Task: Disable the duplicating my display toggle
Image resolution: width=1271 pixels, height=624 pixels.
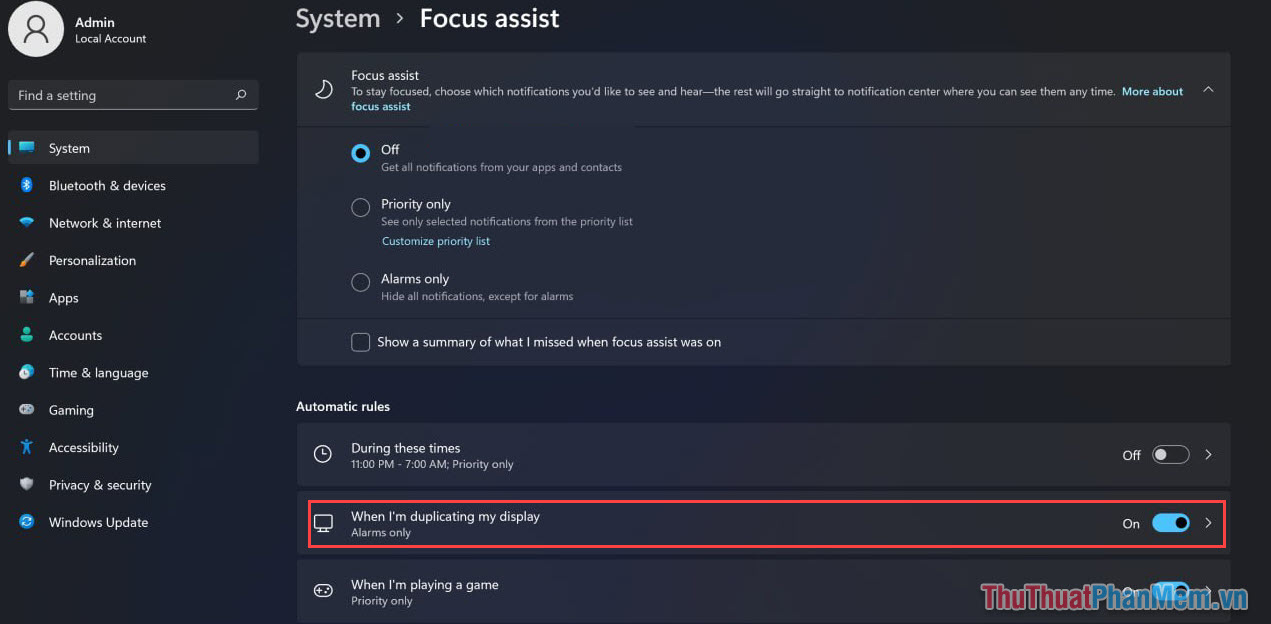Action: (x=1170, y=523)
